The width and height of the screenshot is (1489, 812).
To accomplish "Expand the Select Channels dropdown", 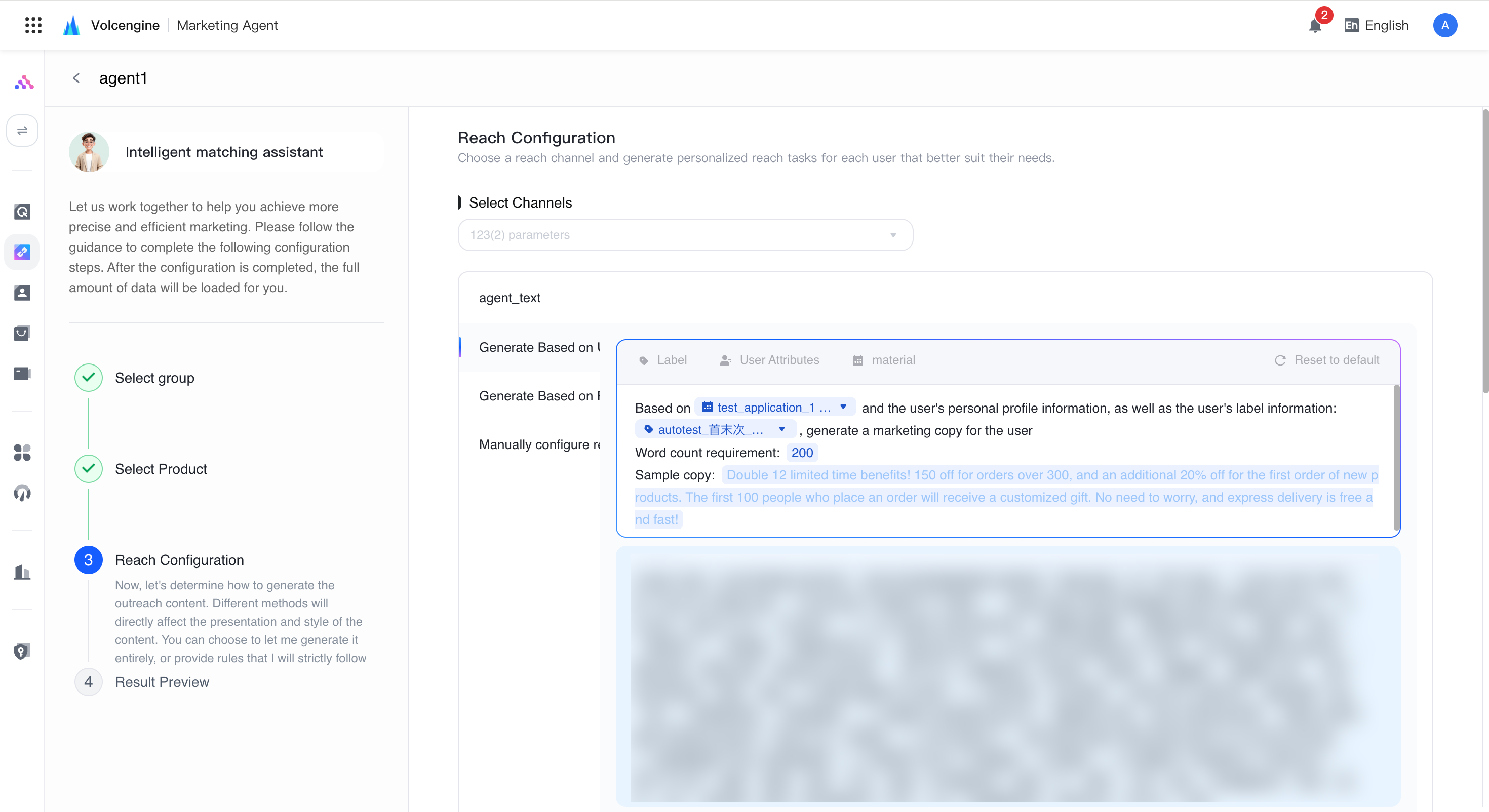I will pos(685,235).
